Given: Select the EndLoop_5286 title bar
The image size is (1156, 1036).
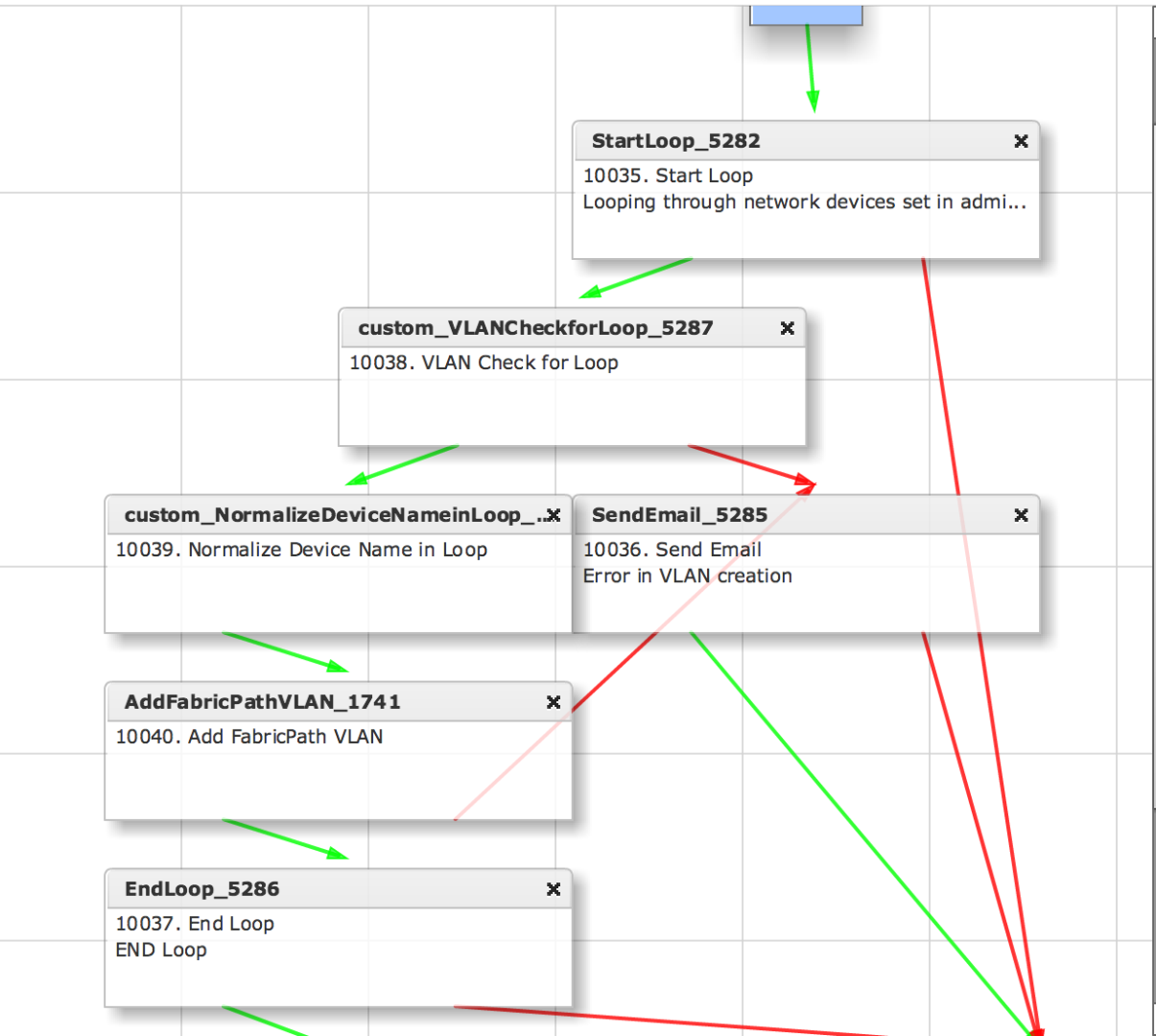Looking at the screenshot, I should point(339,889).
